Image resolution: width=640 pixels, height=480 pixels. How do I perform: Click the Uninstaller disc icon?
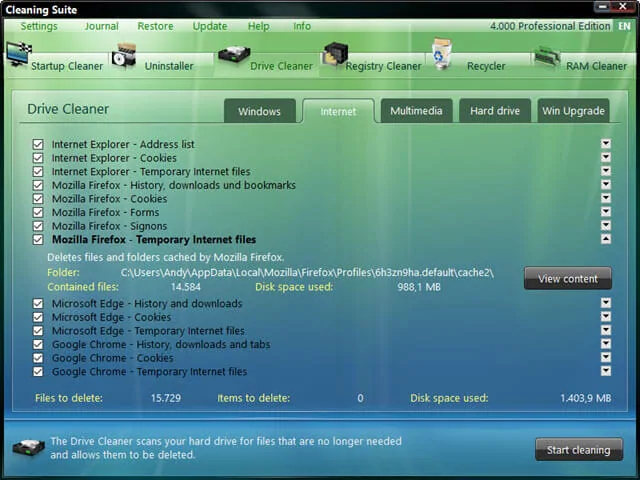click(x=124, y=54)
